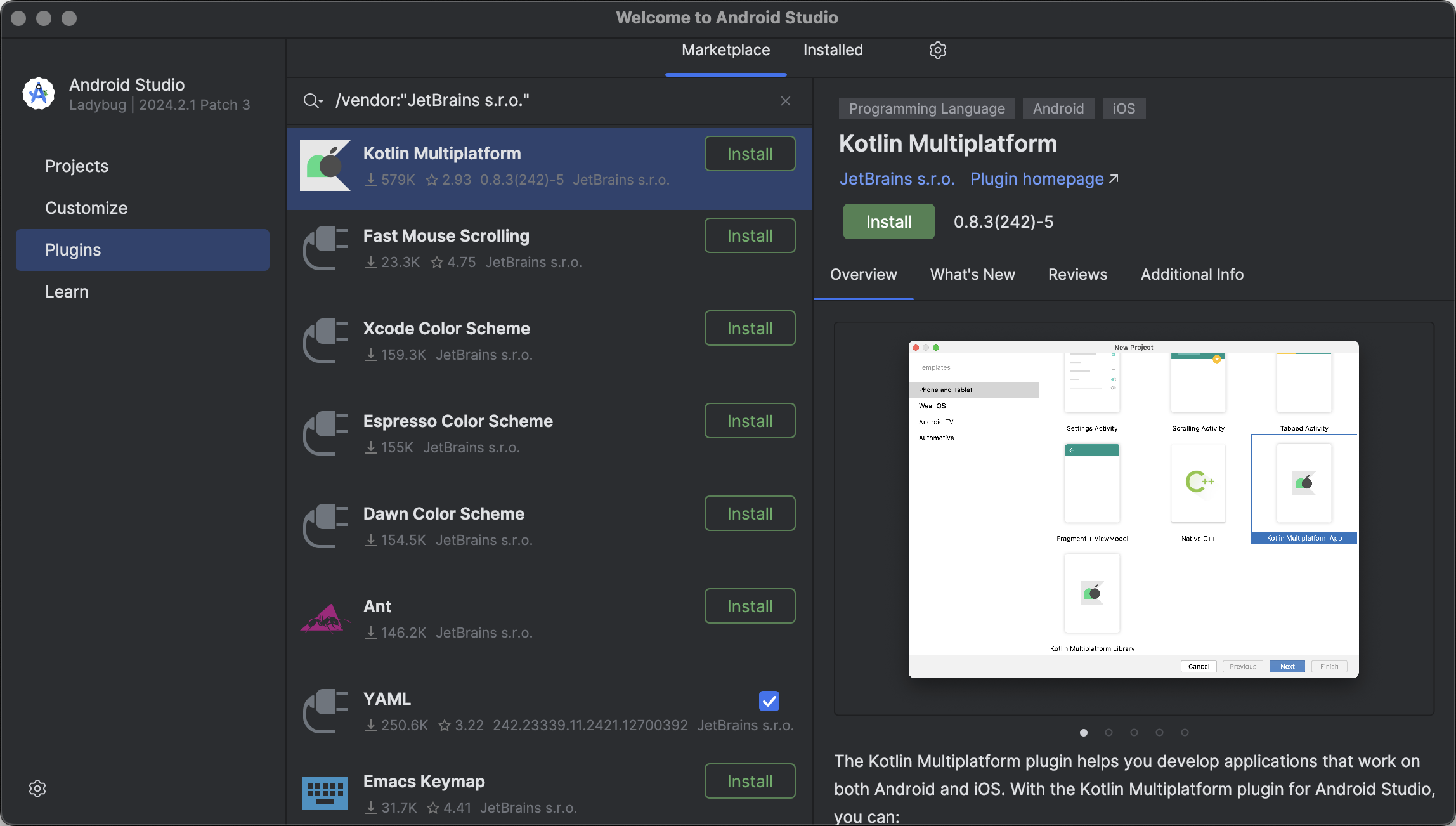Select the Xcode Color Scheme plugin title

click(446, 329)
